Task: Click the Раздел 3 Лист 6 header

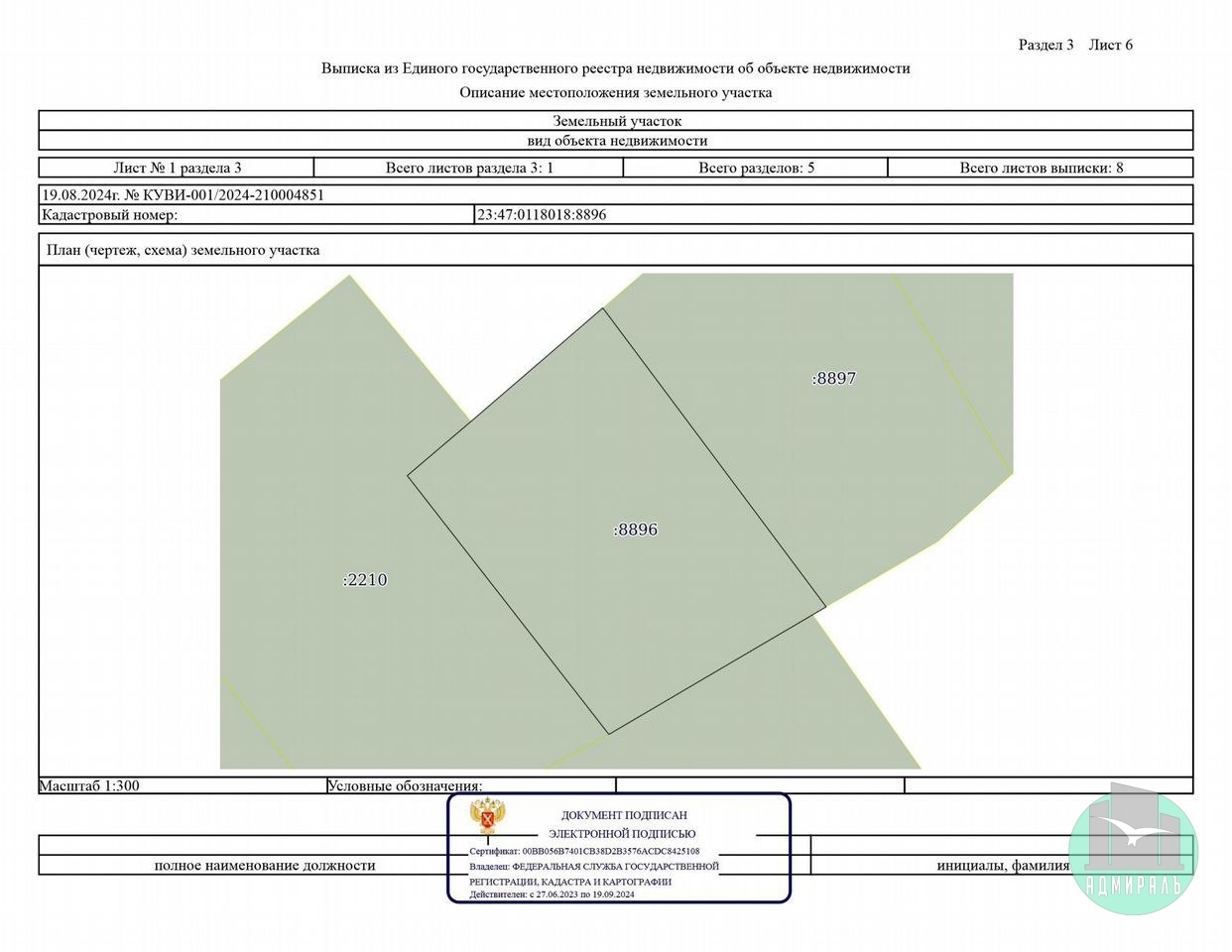Action: 1074,45
